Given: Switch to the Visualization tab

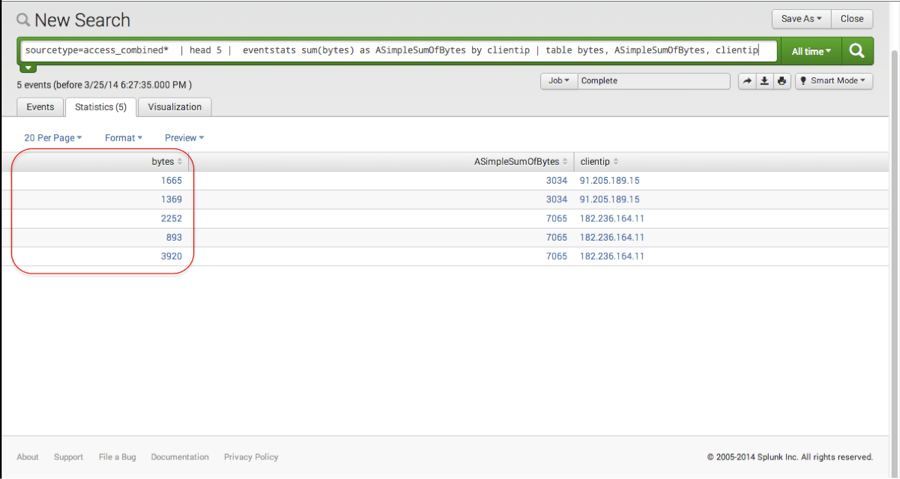Looking at the screenshot, I should (x=175, y=107).
